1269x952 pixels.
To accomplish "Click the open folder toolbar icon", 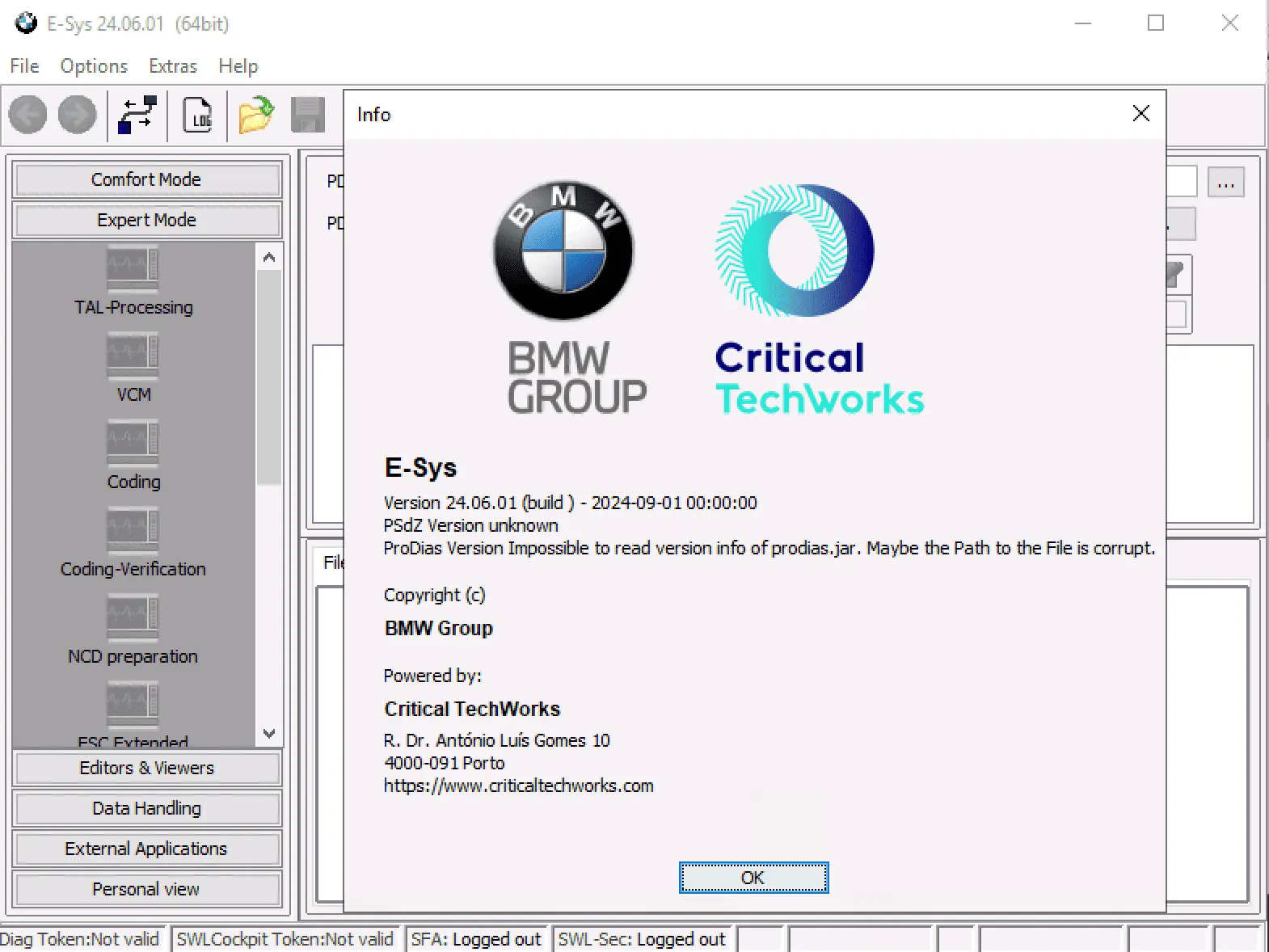I will (255, 115).
